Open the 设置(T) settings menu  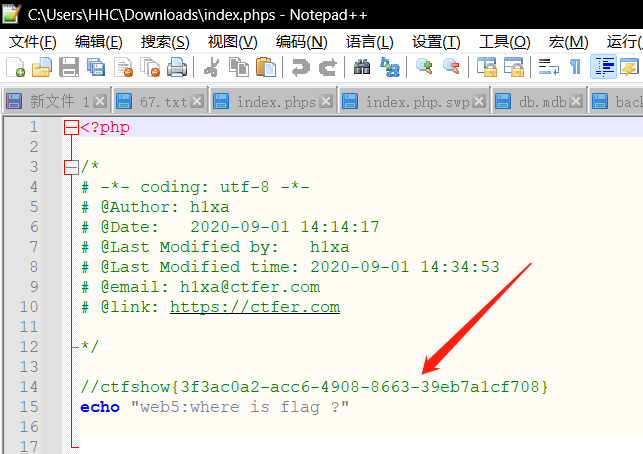(436, 41)
